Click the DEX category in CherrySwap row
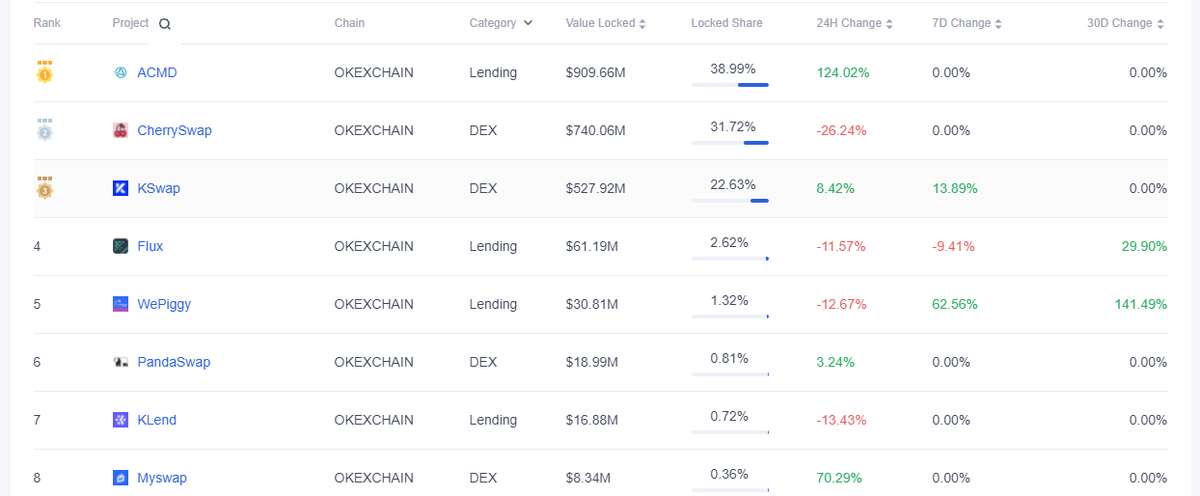Screen dimensions: 1200x496 tap(483, 130)
